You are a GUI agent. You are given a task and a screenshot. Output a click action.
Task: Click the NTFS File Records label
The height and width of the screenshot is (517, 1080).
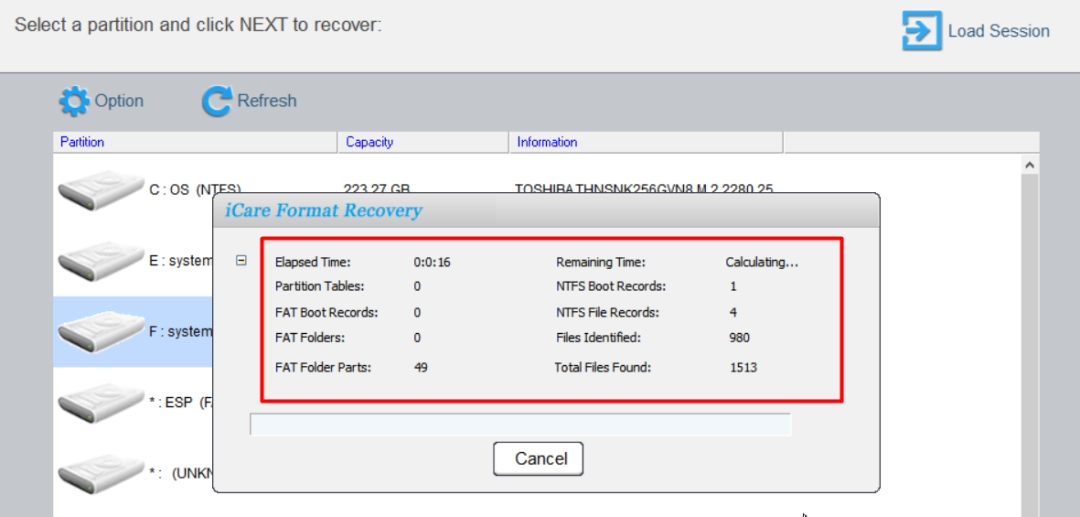click(x=608, y=313)
